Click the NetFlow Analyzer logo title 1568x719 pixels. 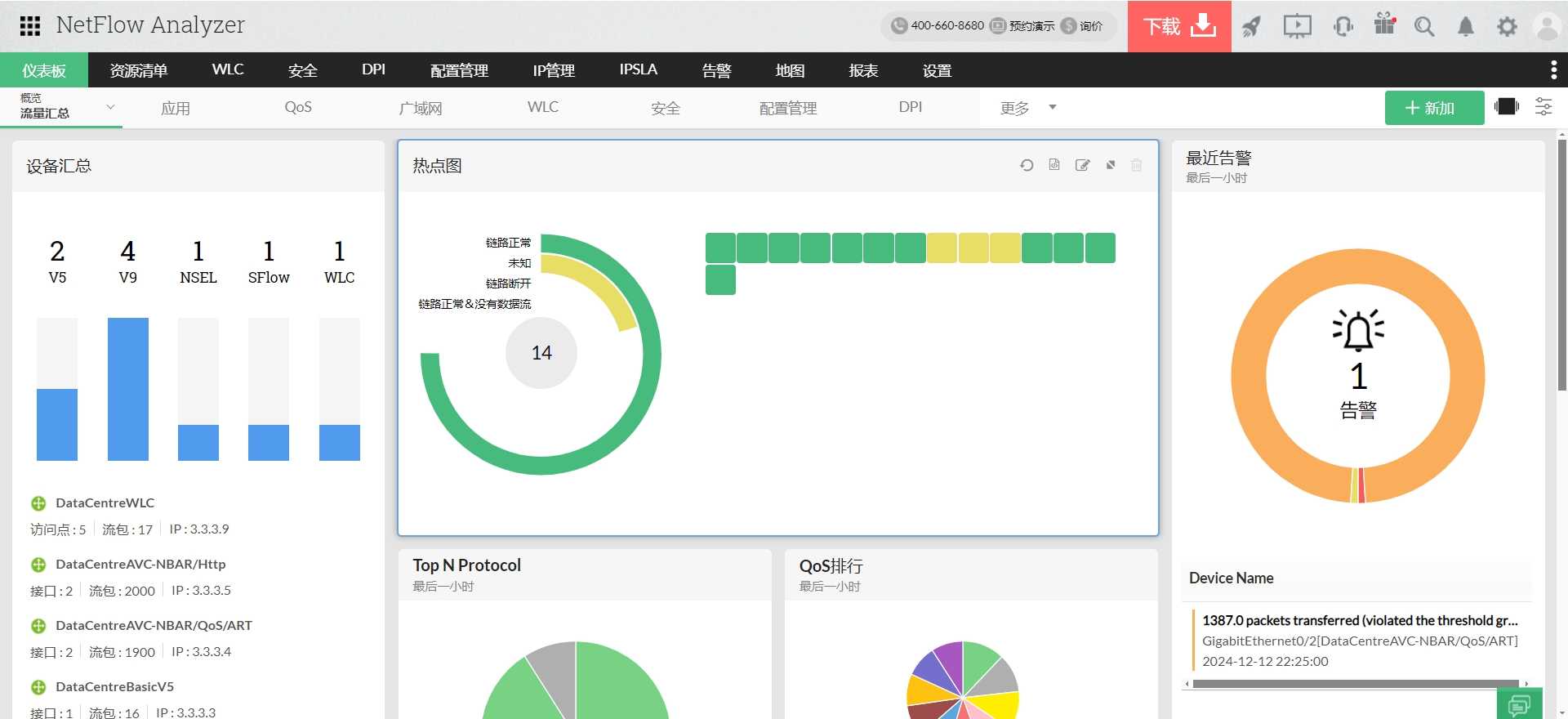click(x=150, y=25)
